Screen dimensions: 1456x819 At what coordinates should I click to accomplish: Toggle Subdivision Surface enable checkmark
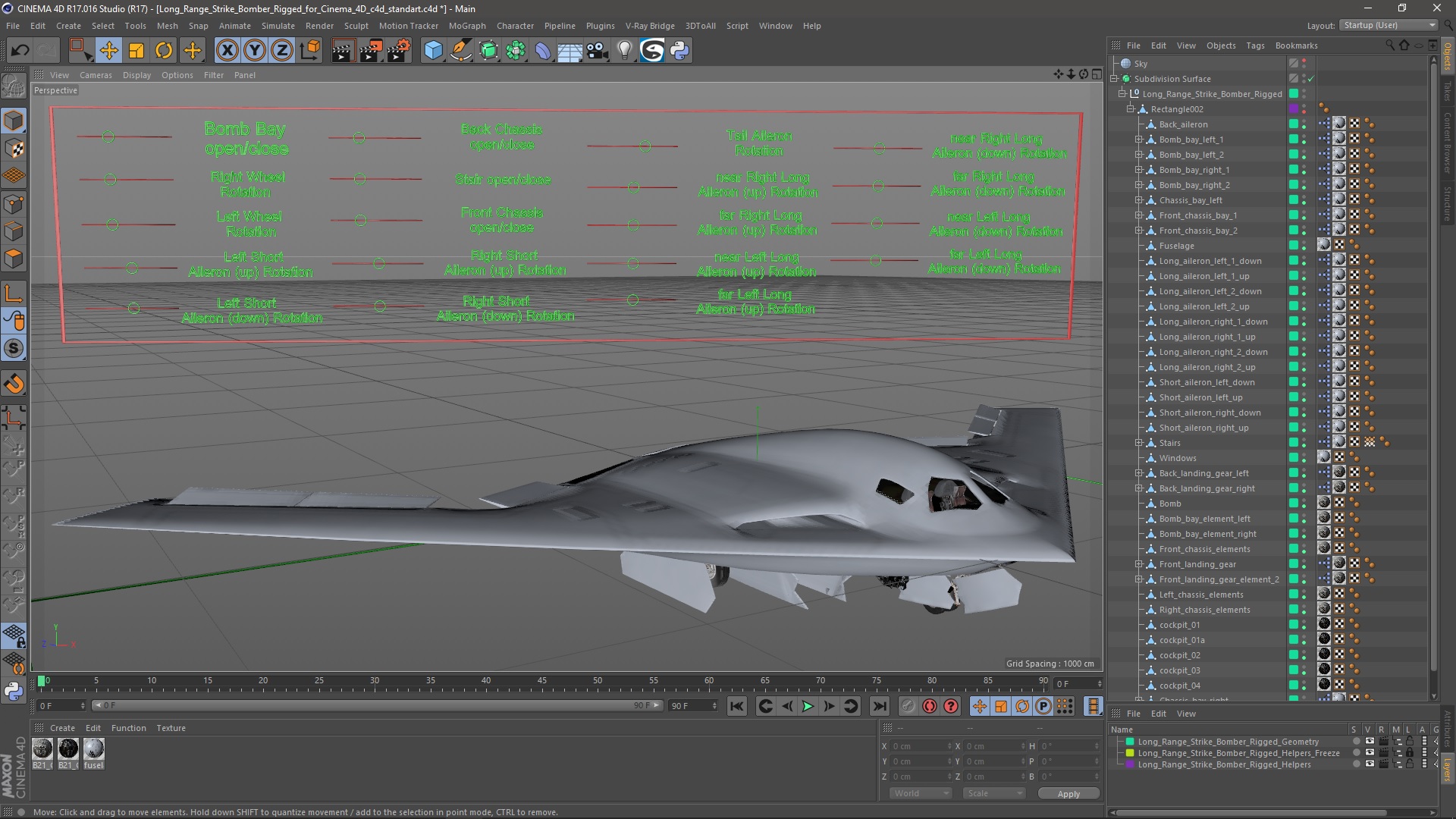(1311, 79)
